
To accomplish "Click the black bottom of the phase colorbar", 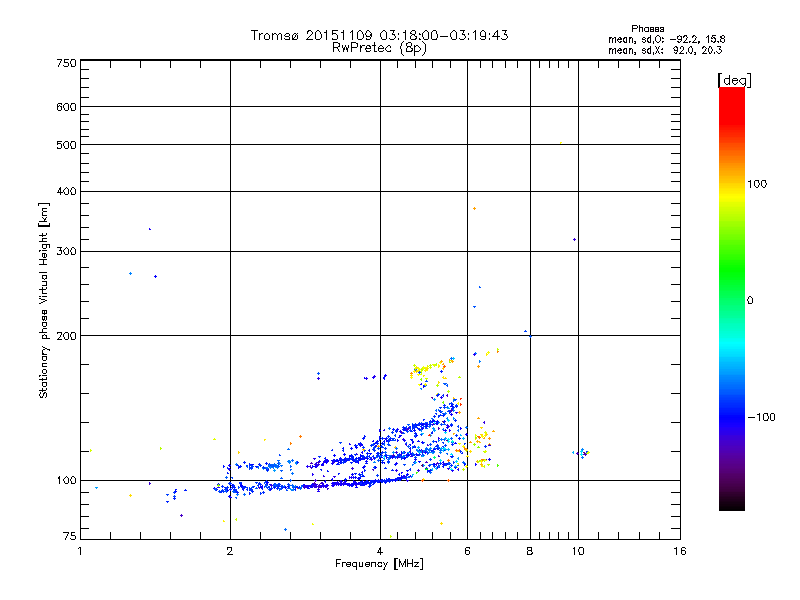I will tap(732, 503).
